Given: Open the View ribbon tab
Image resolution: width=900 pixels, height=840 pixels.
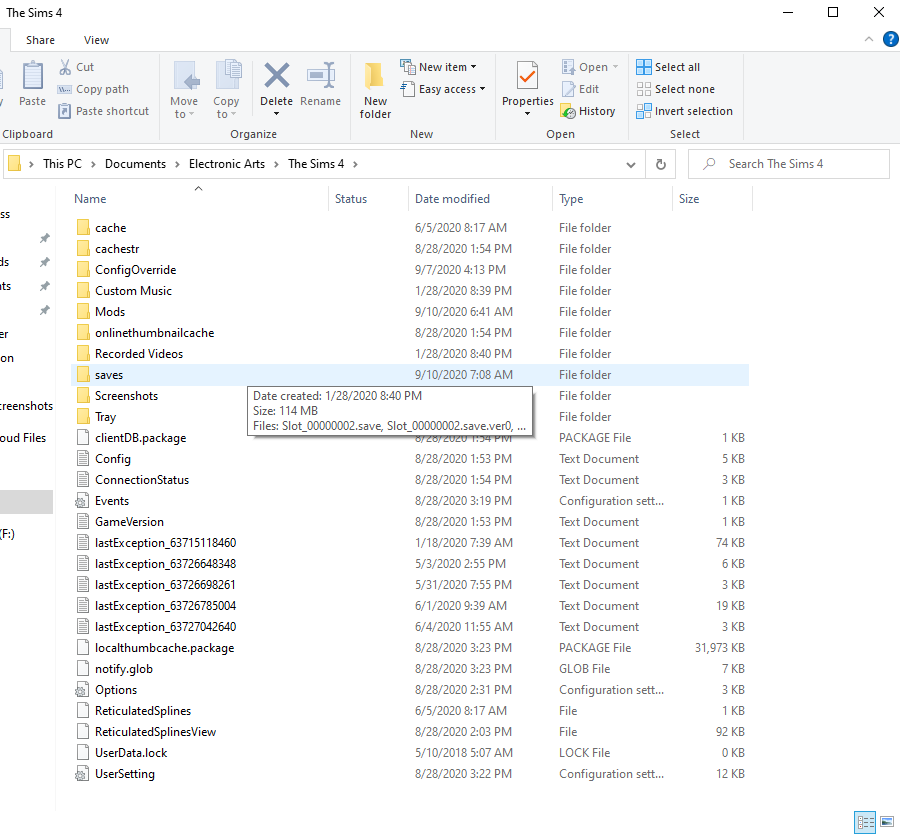Looking at the screenshot, I should [96, 40].
